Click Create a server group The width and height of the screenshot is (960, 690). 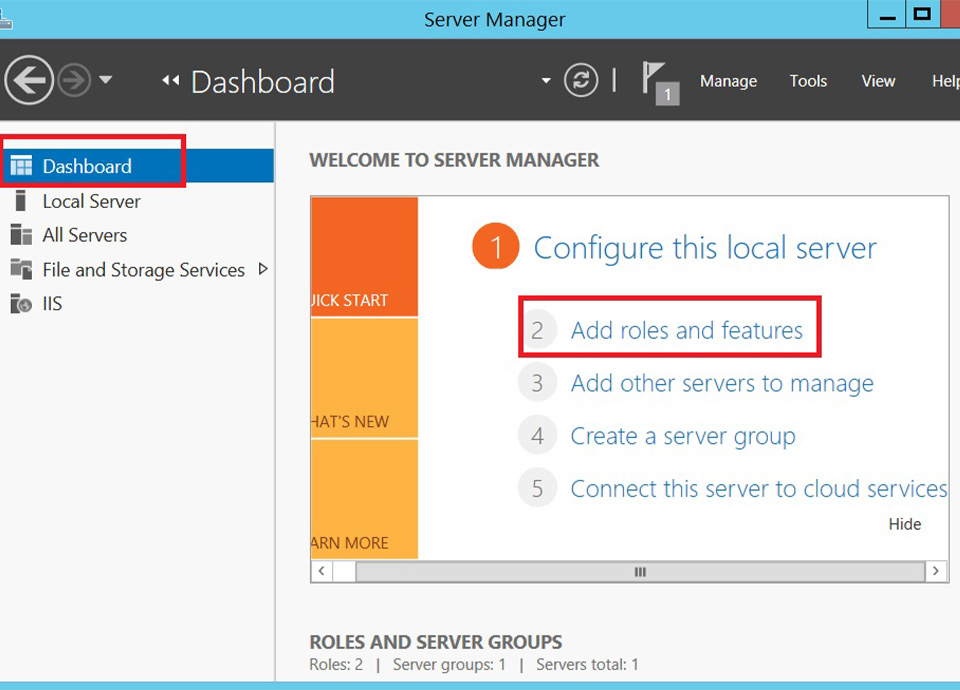tap(683, 436)
